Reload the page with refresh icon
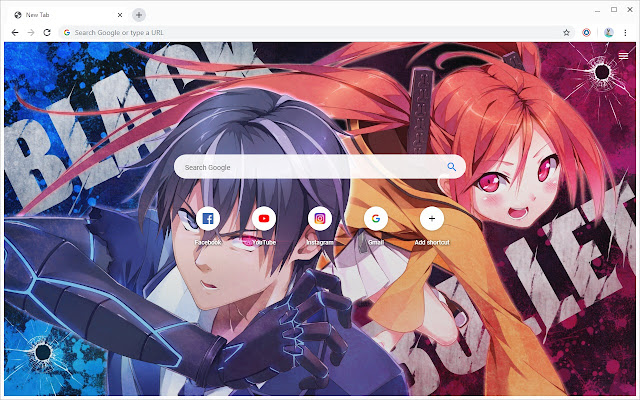Screen dimensions: 640x400 click(x=47, y=33)
